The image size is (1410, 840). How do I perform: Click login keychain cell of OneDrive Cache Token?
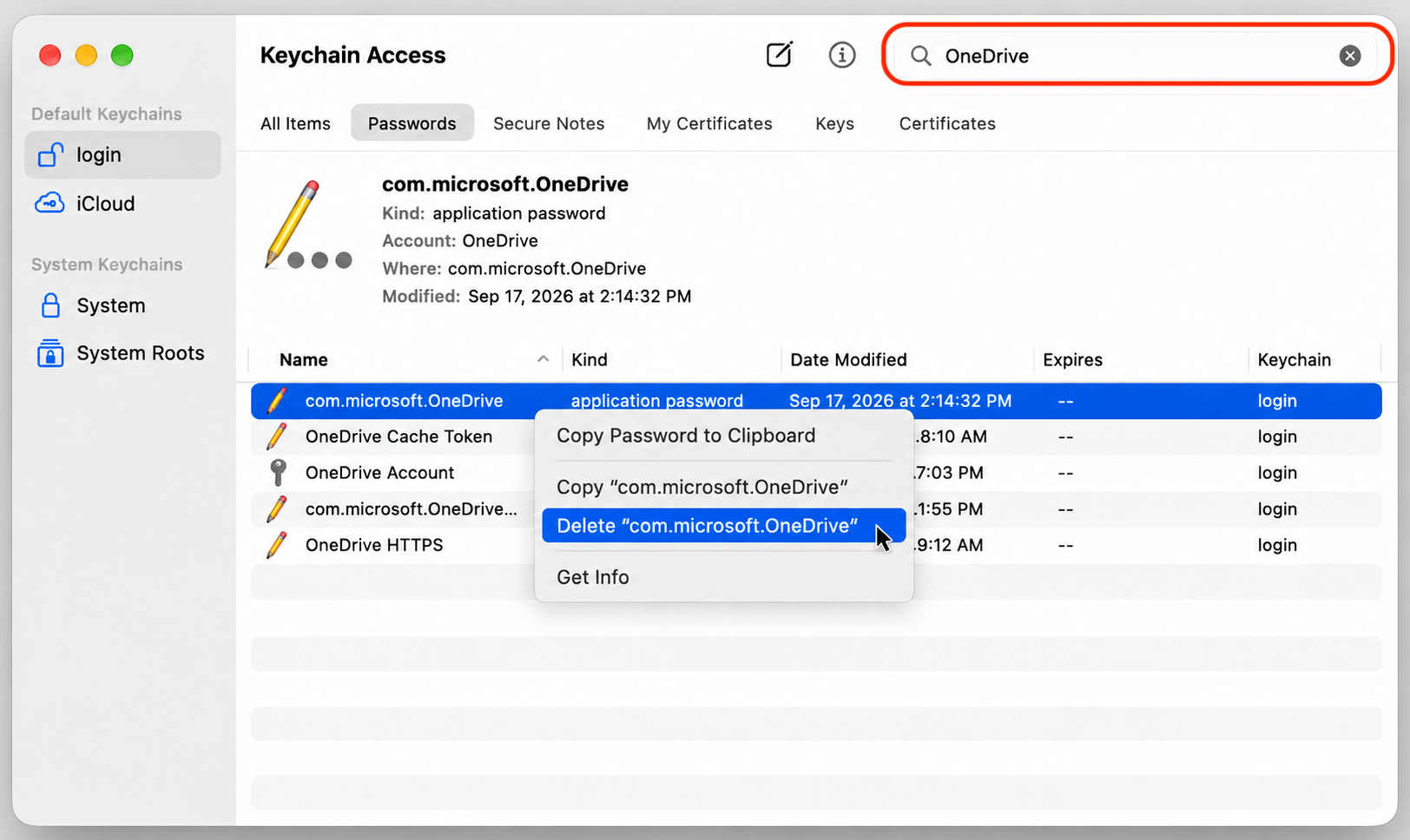[x=1277, y=436]
